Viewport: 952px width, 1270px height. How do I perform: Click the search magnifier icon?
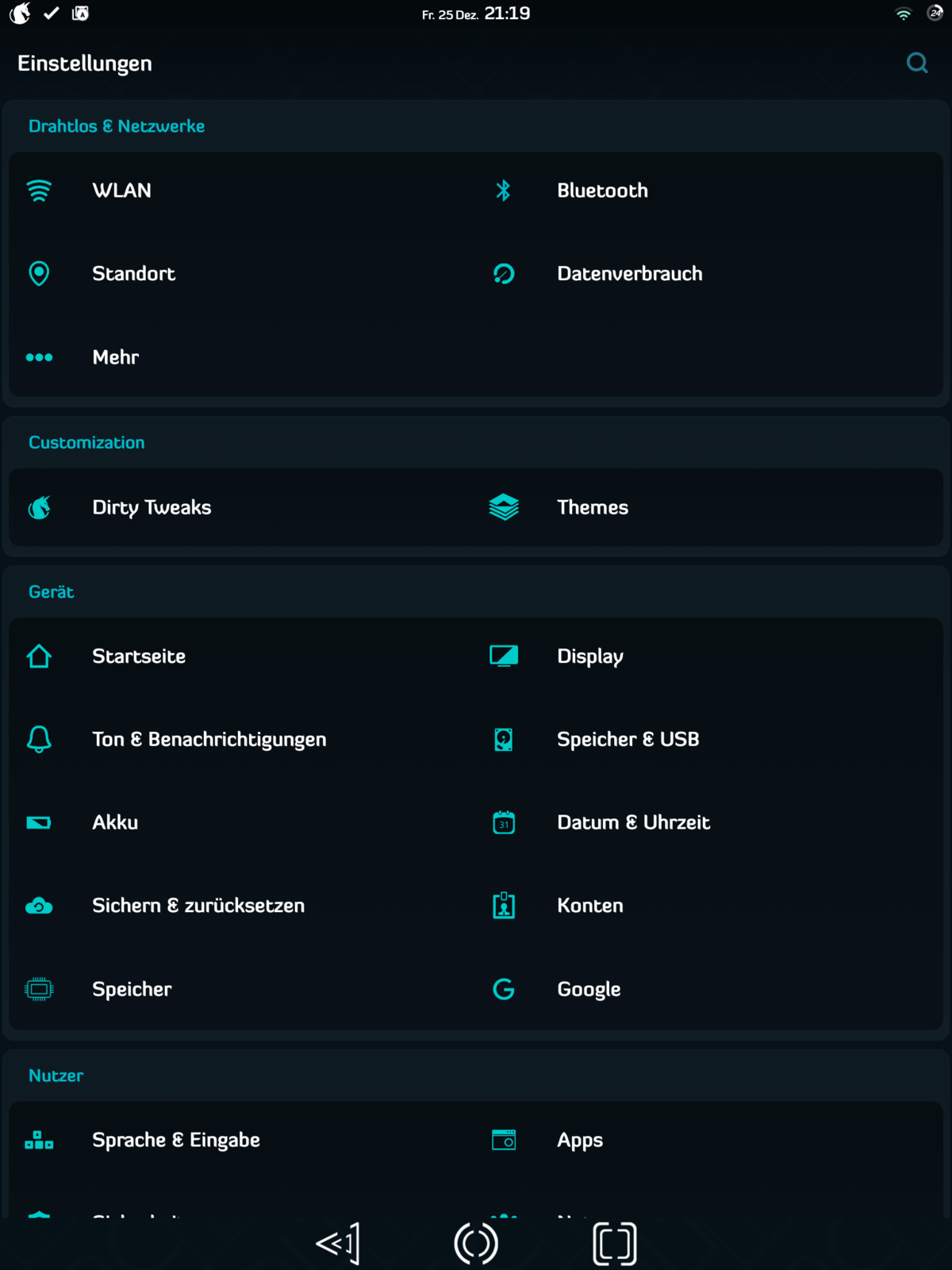pyautogui.click(x=917, y=63)
